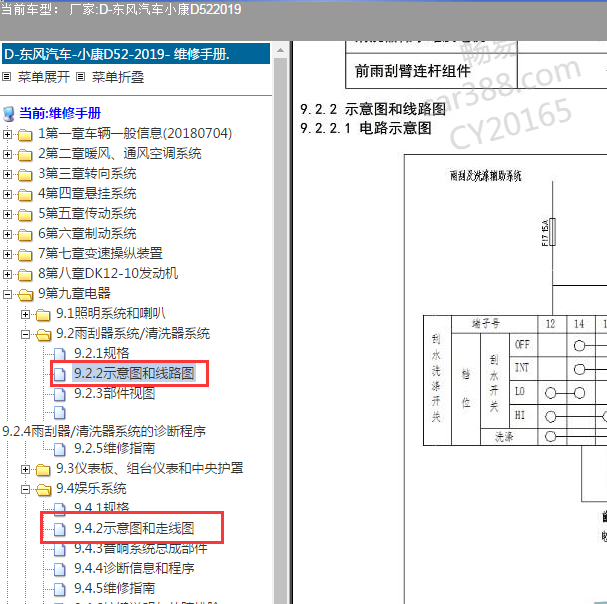Screen dimensions: 607x604
Task: Expand chapter 1 第一章车辆一般信息 node
Action: (x=7, y=134)
